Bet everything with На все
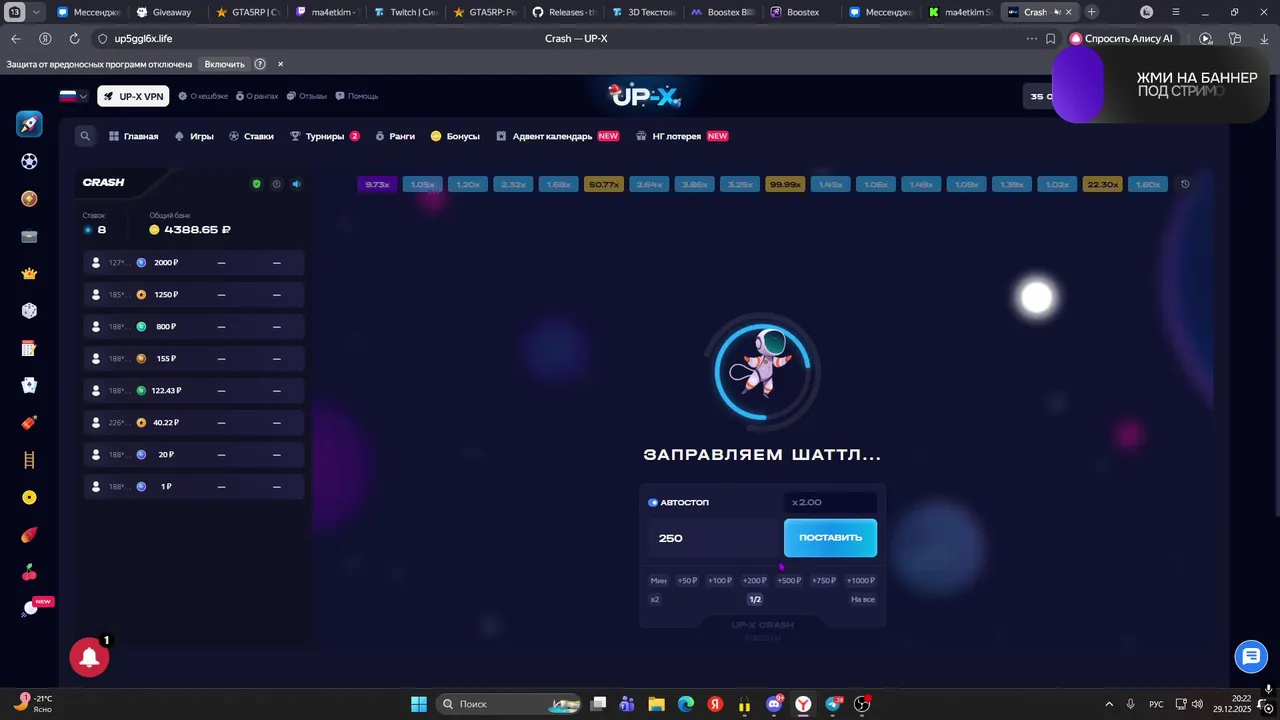1280x720 pixels. click(863, 600)
